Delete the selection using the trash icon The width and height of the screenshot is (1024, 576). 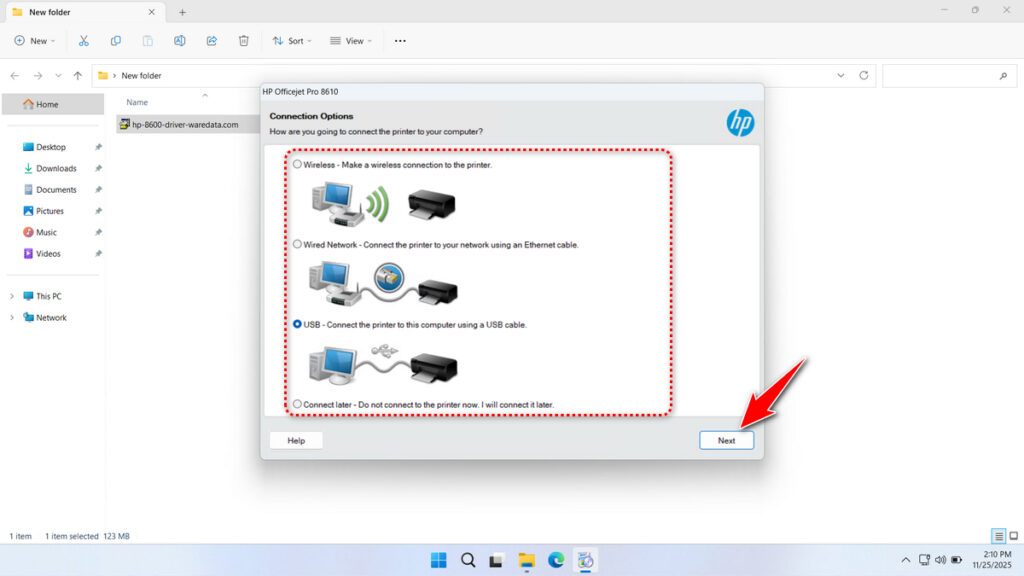pos(243,40)
